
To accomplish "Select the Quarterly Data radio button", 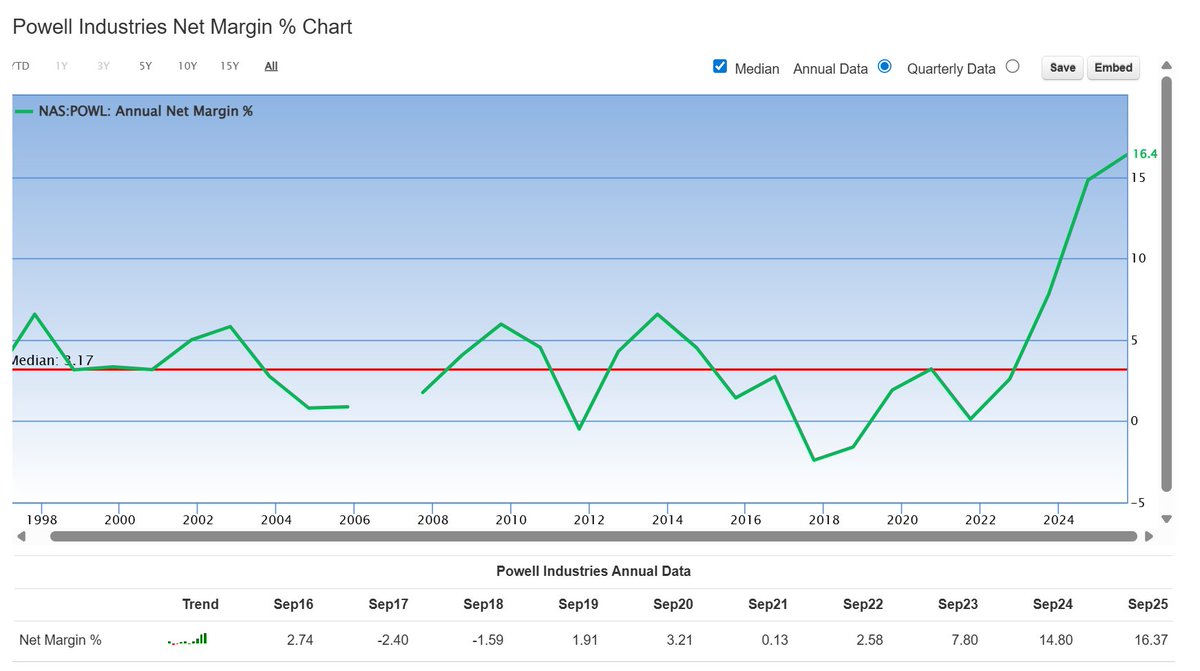I will click(x=1012, y=66).
